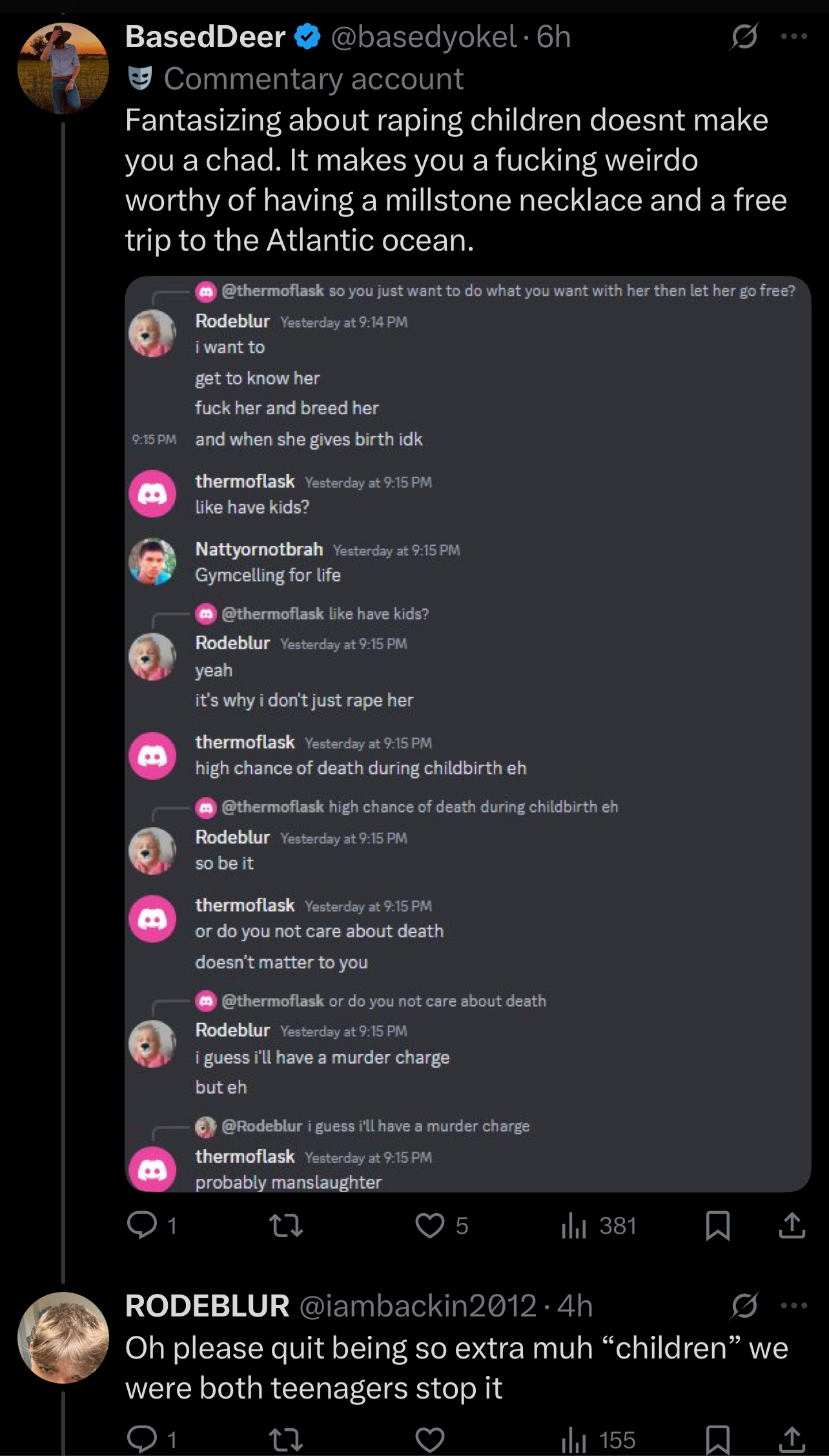This screenshot has width=829, height=1456.
Task: Open the Commentary account label
Action: [313, 79]
